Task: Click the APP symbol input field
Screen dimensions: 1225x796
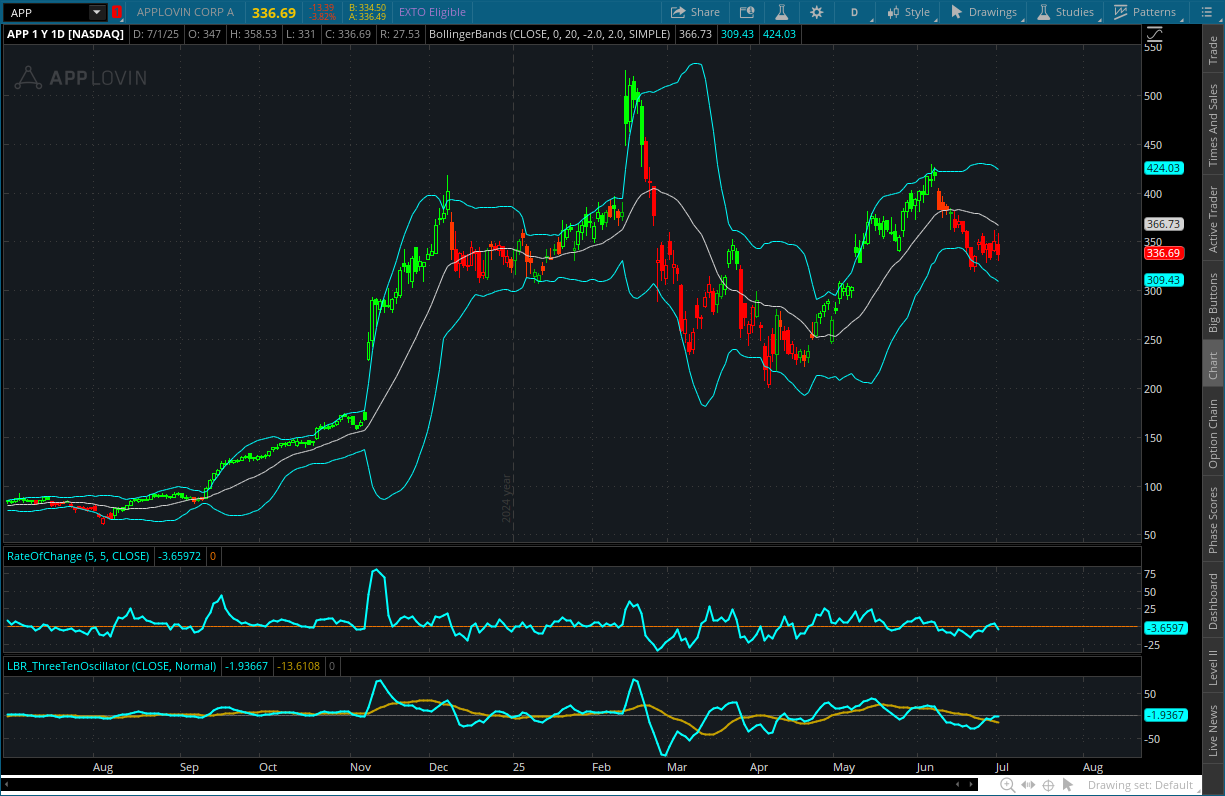Action: pyautogui.click(x=46, y=12)
